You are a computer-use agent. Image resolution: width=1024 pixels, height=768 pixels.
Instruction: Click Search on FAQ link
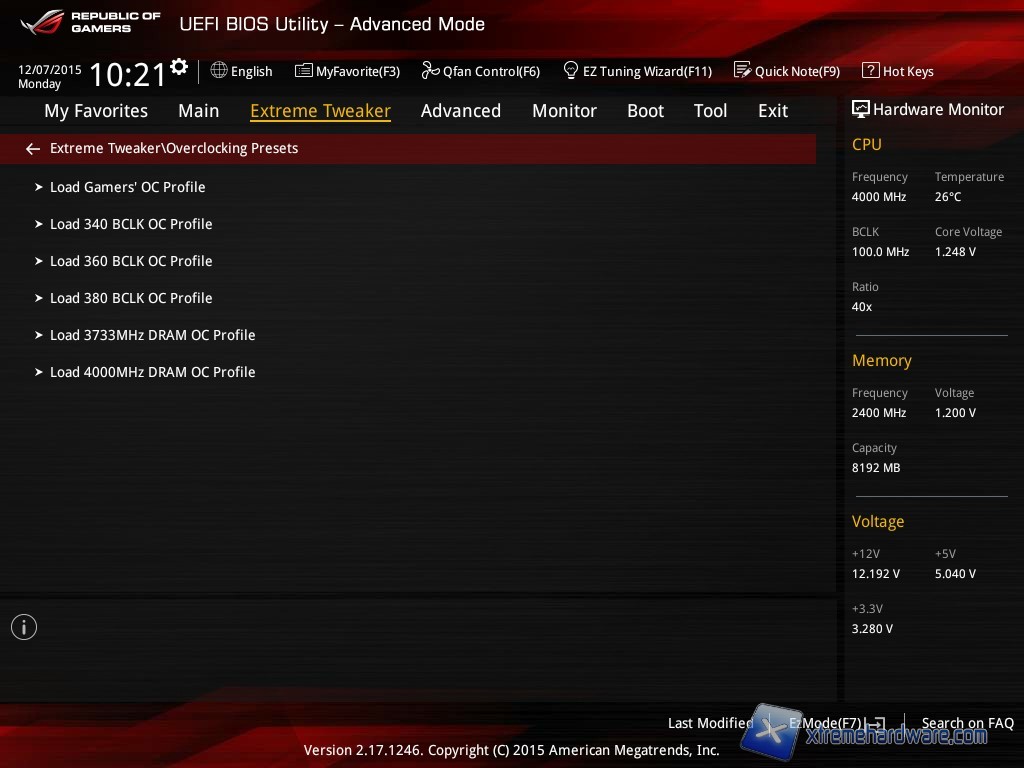tap(967, 723)
